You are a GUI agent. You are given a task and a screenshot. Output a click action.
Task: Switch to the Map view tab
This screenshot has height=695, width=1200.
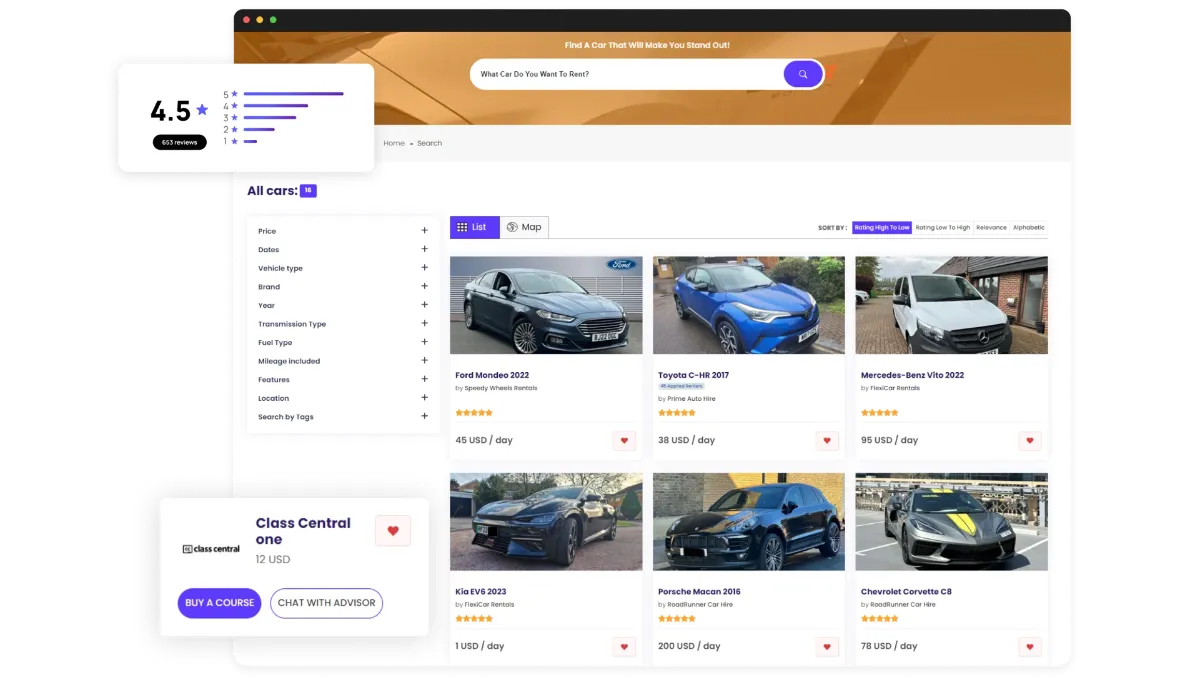(x=524, y=227)
